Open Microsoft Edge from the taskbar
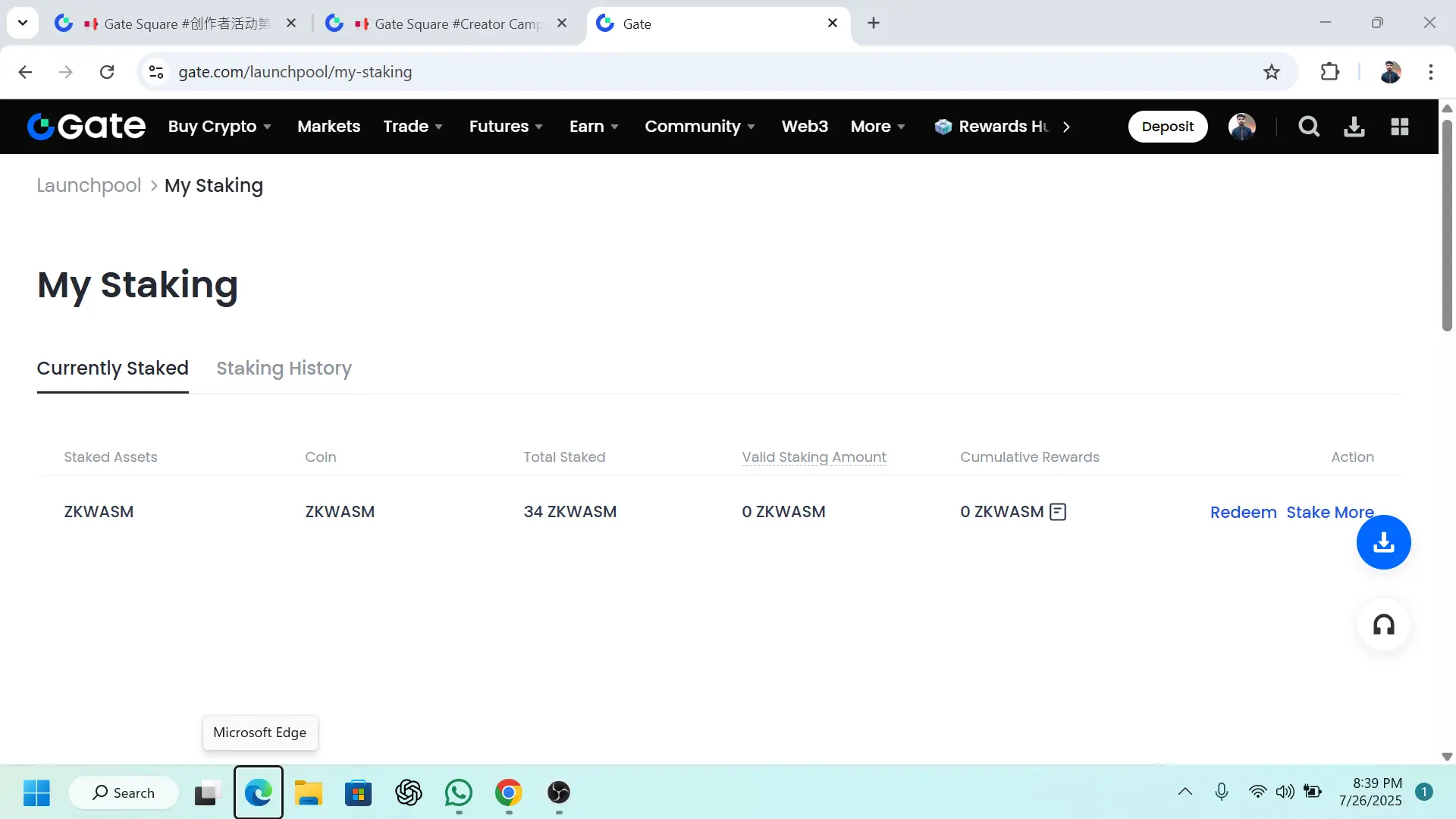 tap(259, 792)
